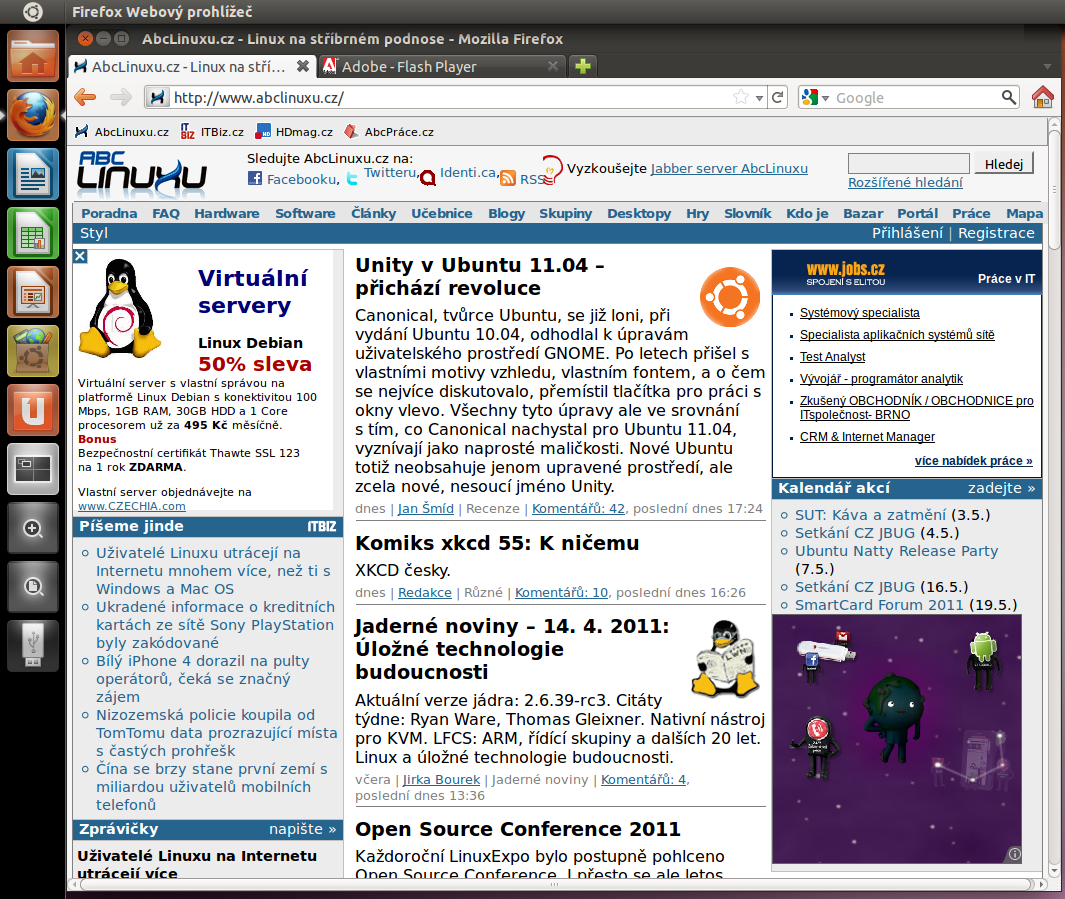Bookmark this page with the star
This screenshot has height=899, width=1065.
741,97
